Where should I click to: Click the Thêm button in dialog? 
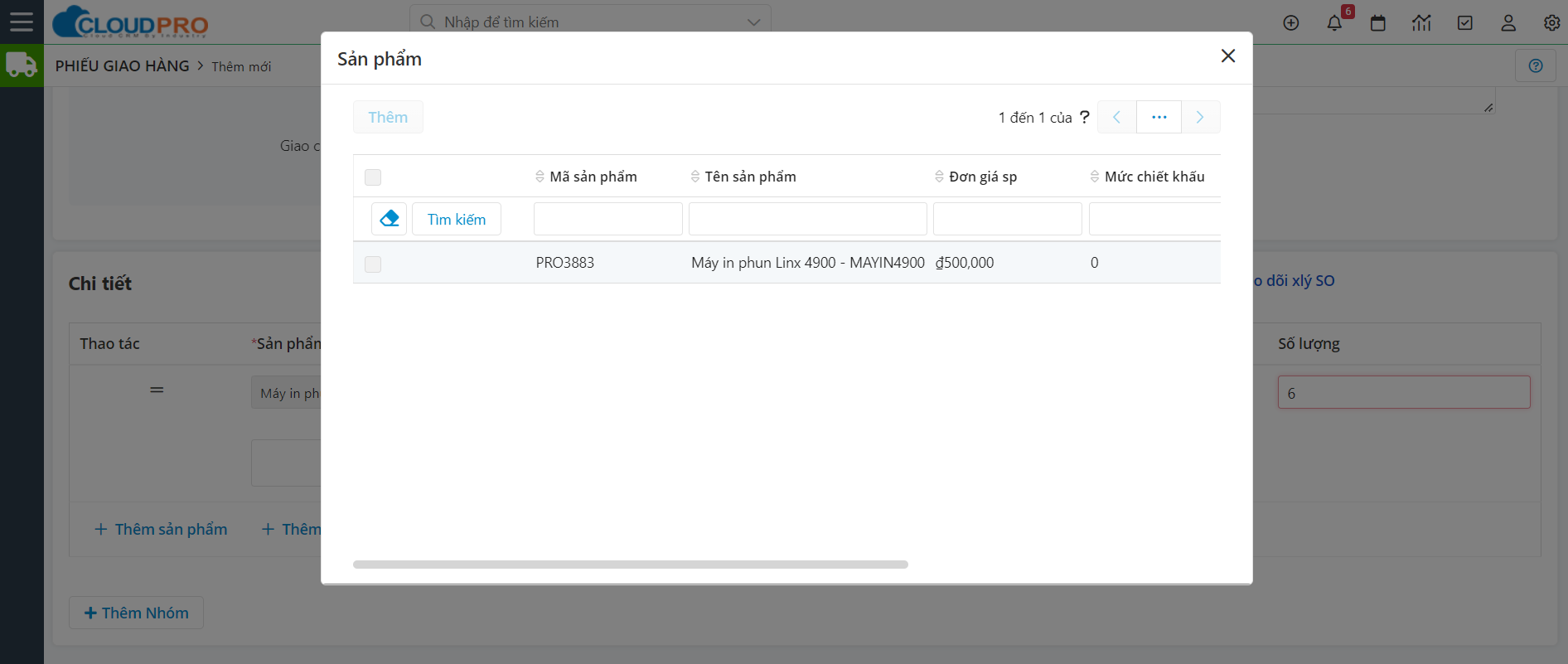(x=388, y=117)
